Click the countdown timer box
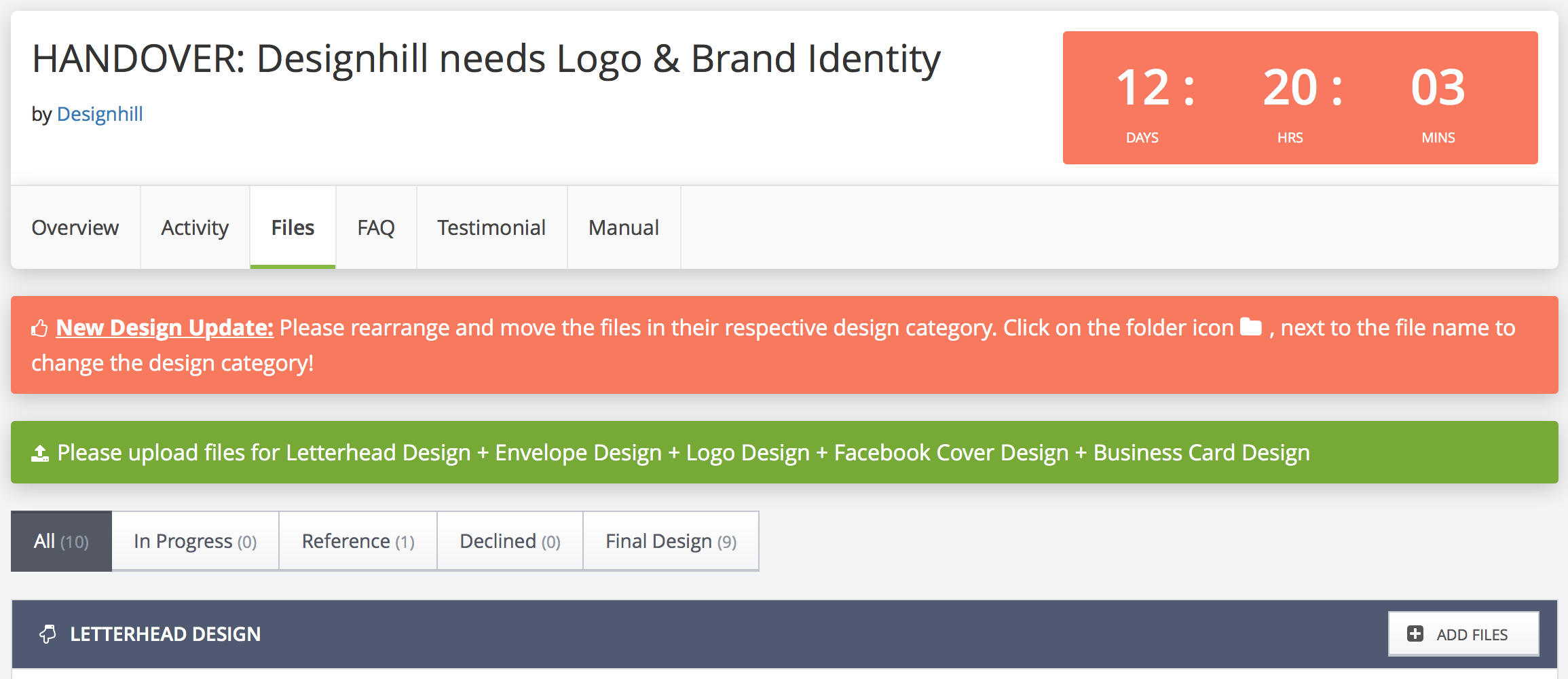This screenshot has width=1568, height=679. tap(1300, 98)
